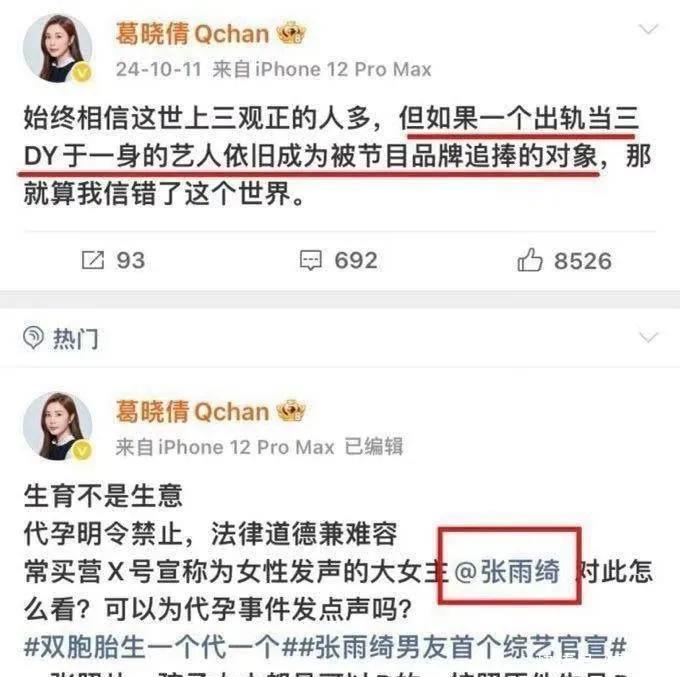Like the post with thumbs-up 8526
Screen dimensions: 680x677
click(x=530, y=259)
